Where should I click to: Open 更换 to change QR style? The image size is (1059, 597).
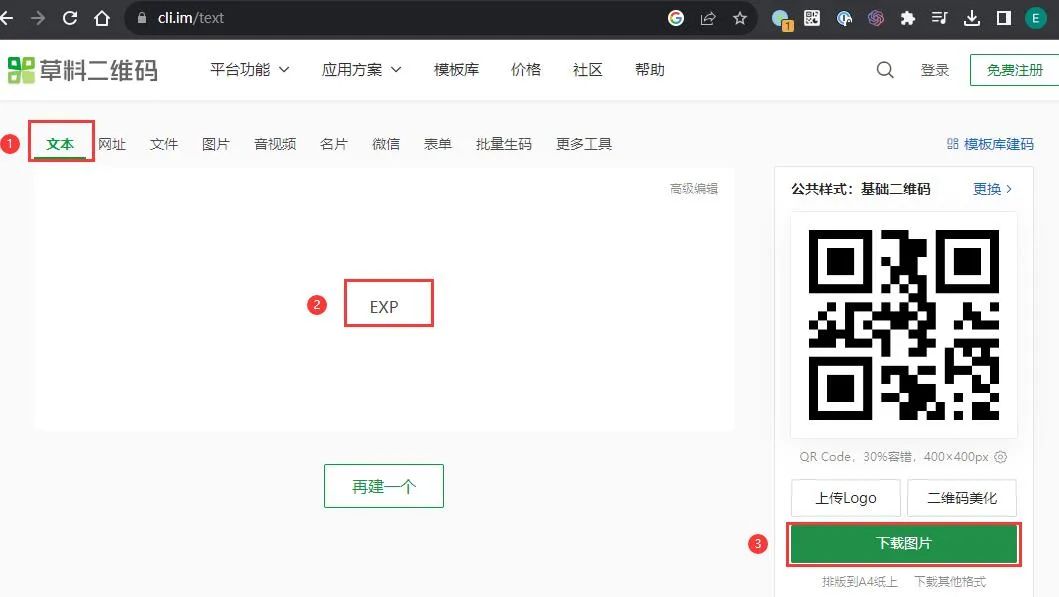click(992, 189)
